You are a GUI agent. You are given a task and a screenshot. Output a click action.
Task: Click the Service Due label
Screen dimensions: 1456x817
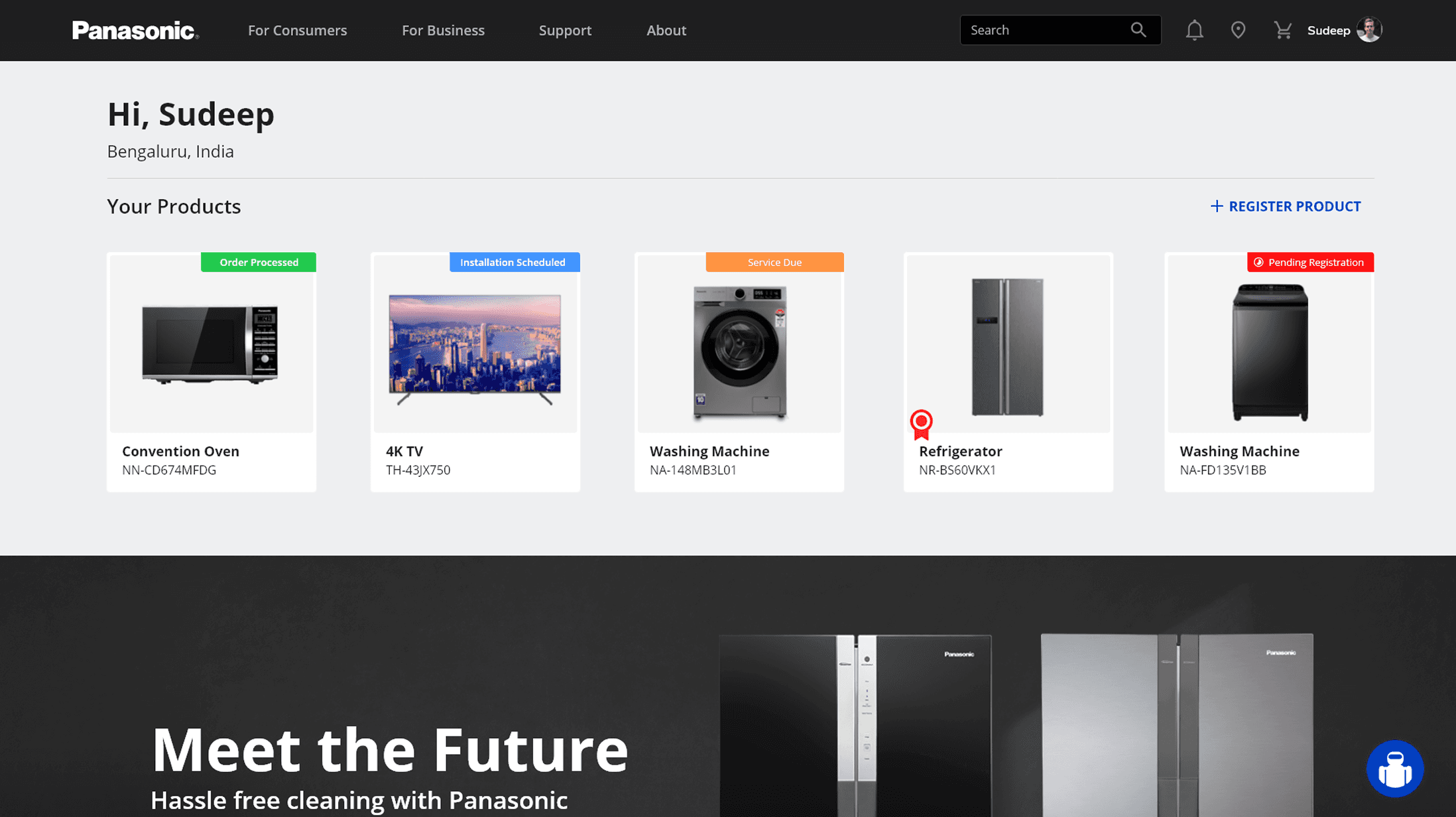(774, 262)
